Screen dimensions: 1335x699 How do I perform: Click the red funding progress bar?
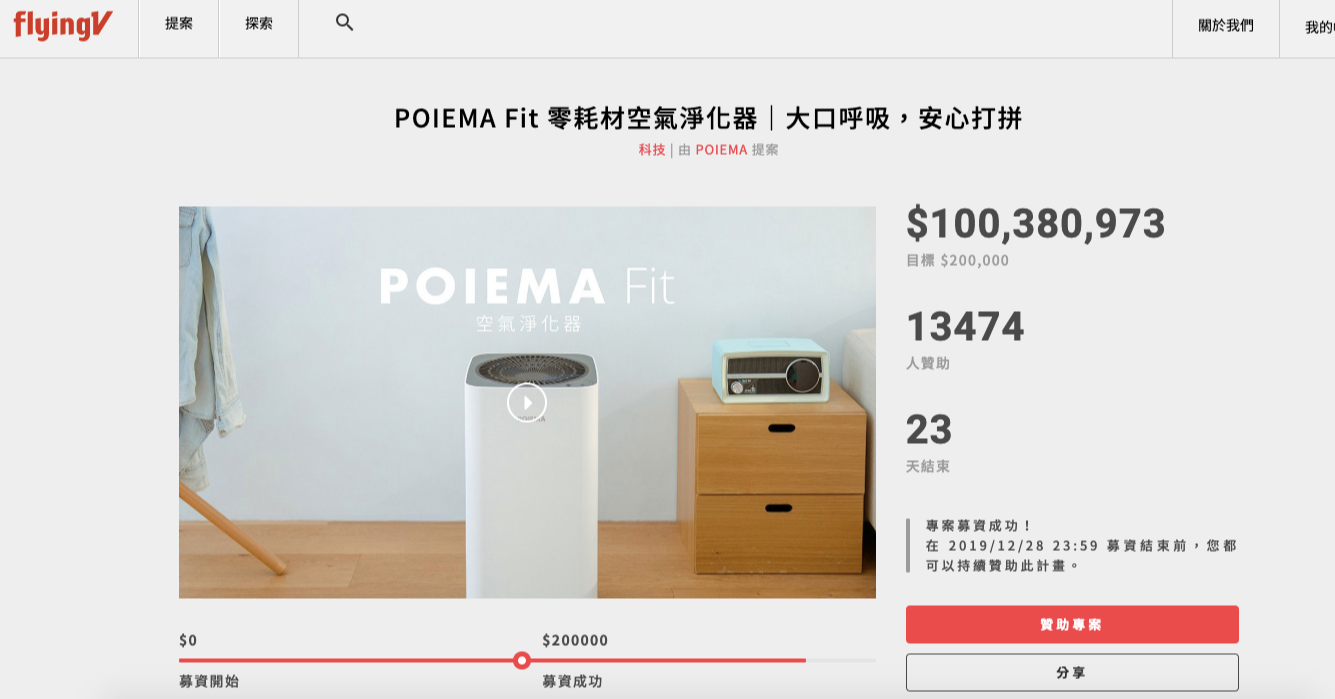[x=492, y=660]
